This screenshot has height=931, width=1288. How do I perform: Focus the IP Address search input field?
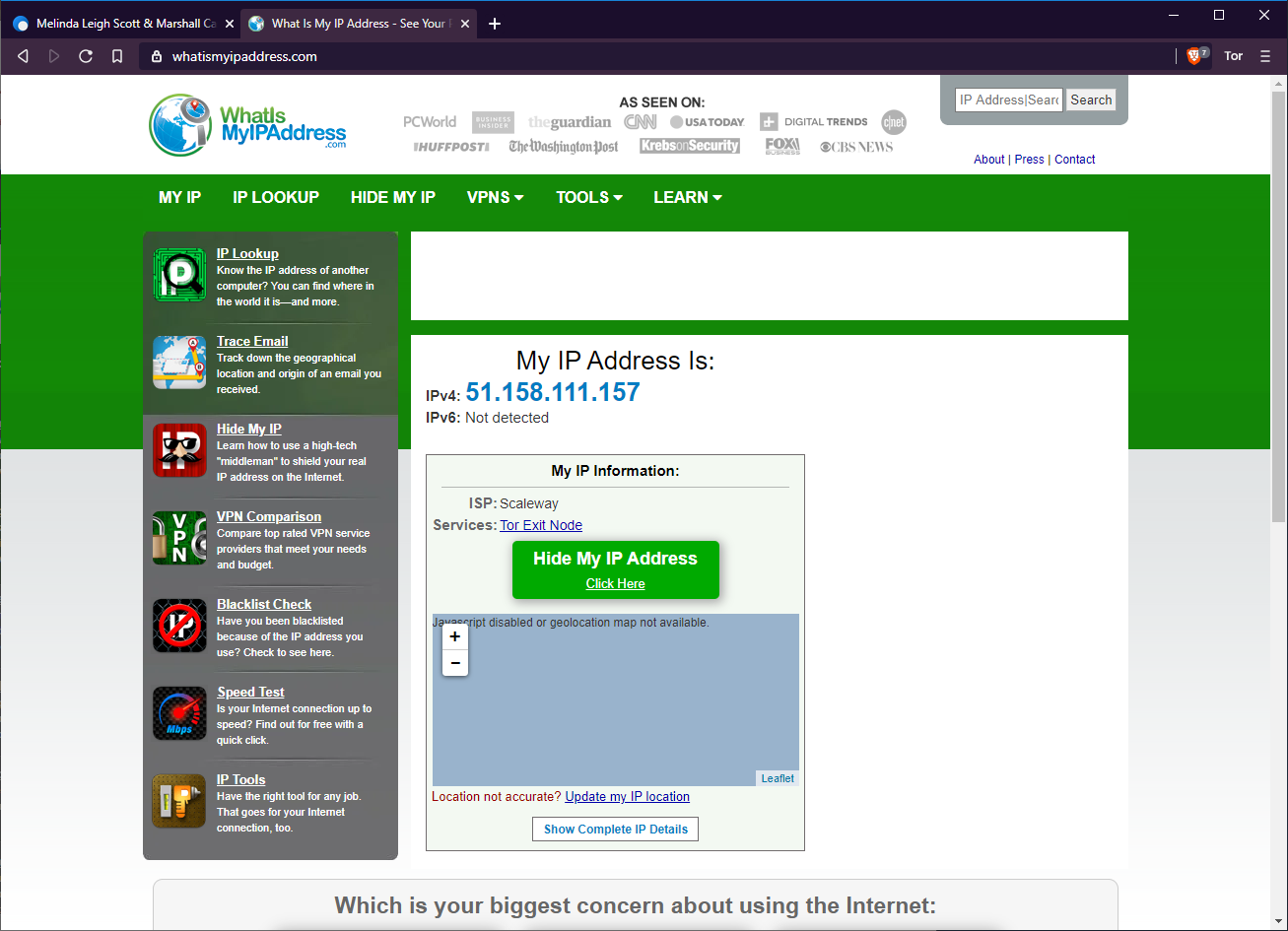[x=1009, y=100]
